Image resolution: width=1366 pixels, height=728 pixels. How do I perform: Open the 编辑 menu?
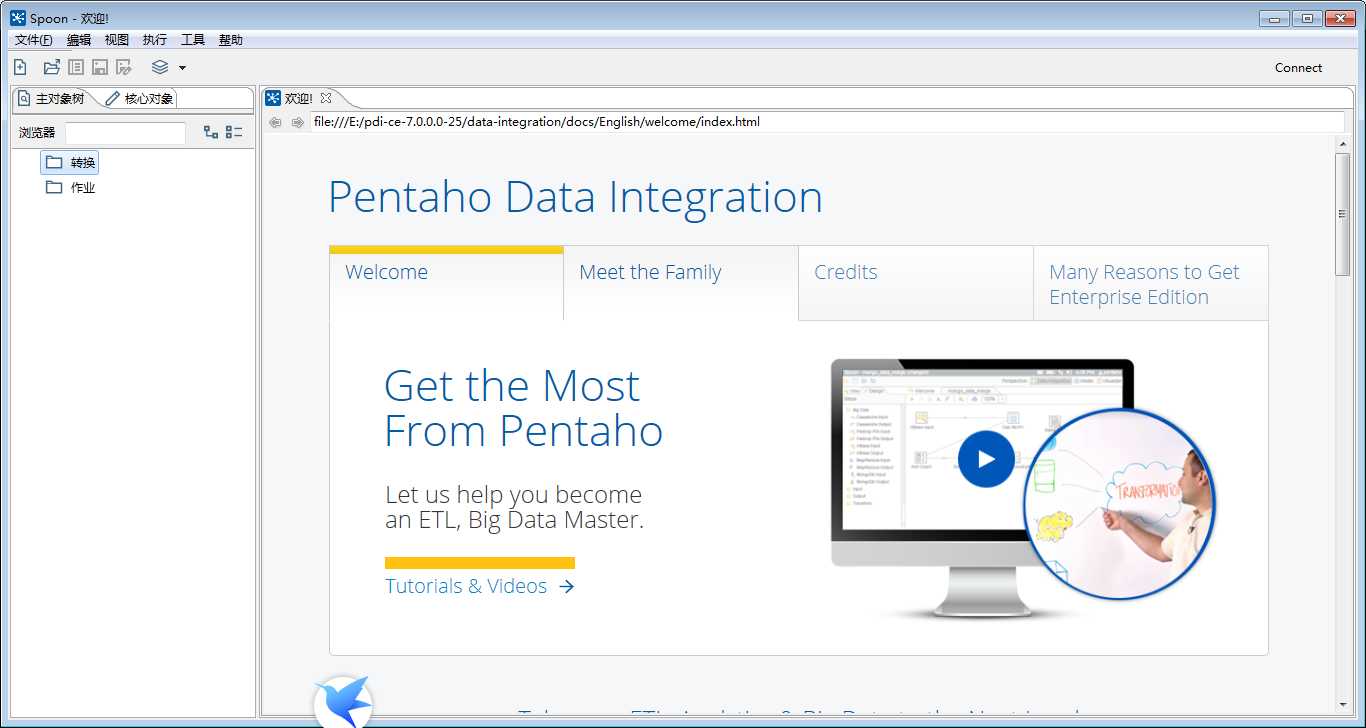pos(79,40)
